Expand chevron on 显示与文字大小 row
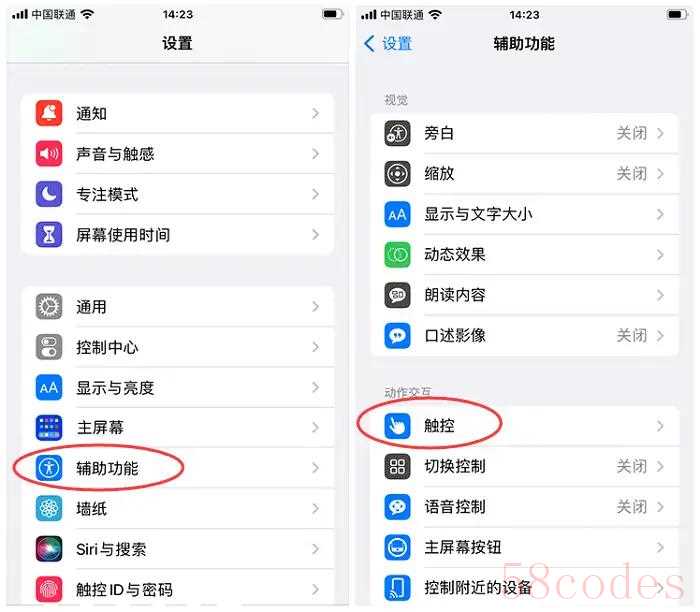The image size is (700, 612). pos(660,214)
